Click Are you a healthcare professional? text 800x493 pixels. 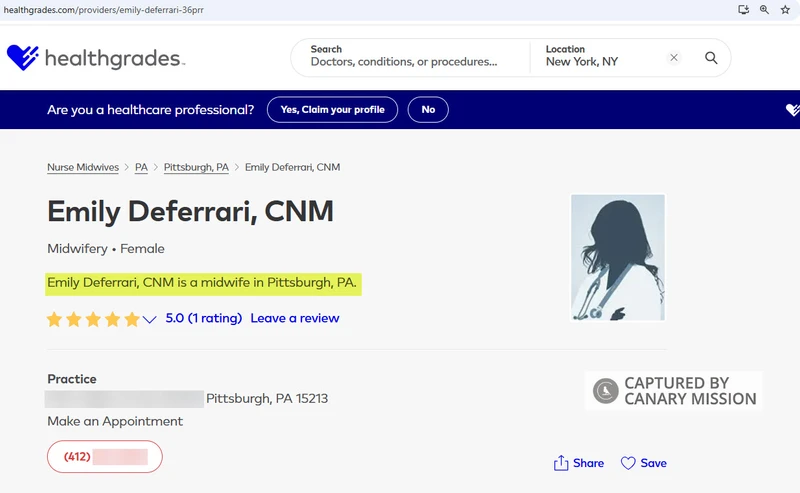click(x=151, y=110)
